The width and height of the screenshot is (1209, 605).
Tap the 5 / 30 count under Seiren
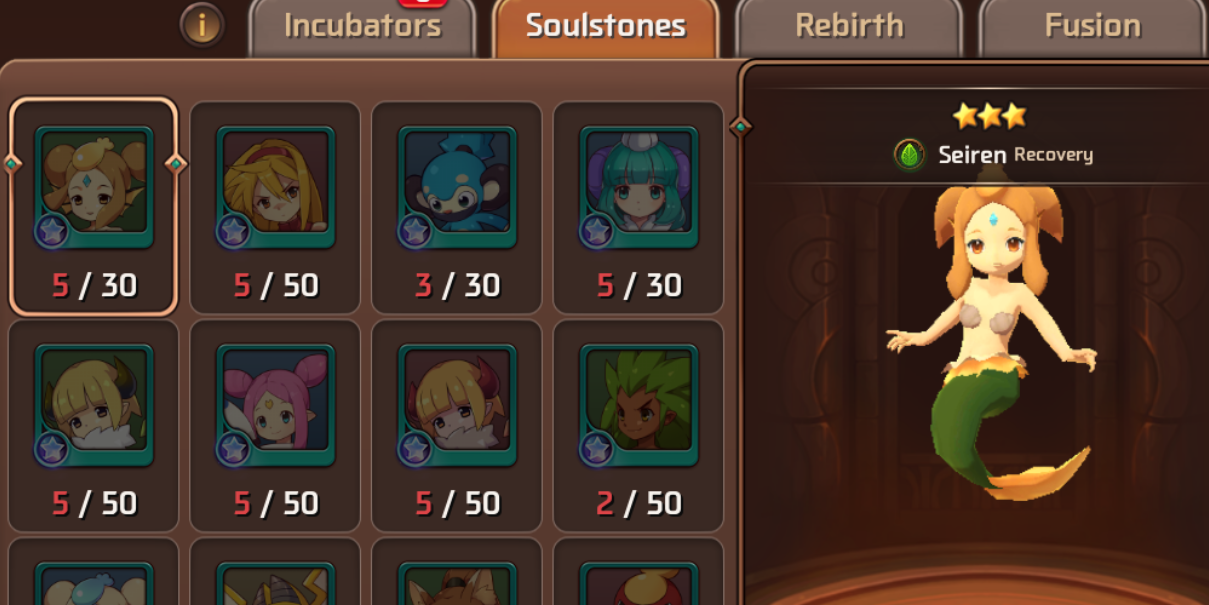coord(94,286)
